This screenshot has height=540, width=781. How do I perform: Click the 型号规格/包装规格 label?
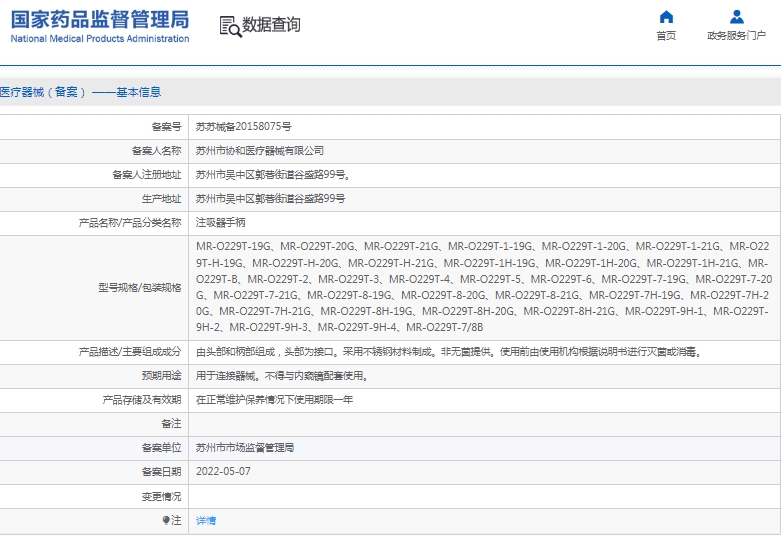pyautogui.click(x=140, y=287)
